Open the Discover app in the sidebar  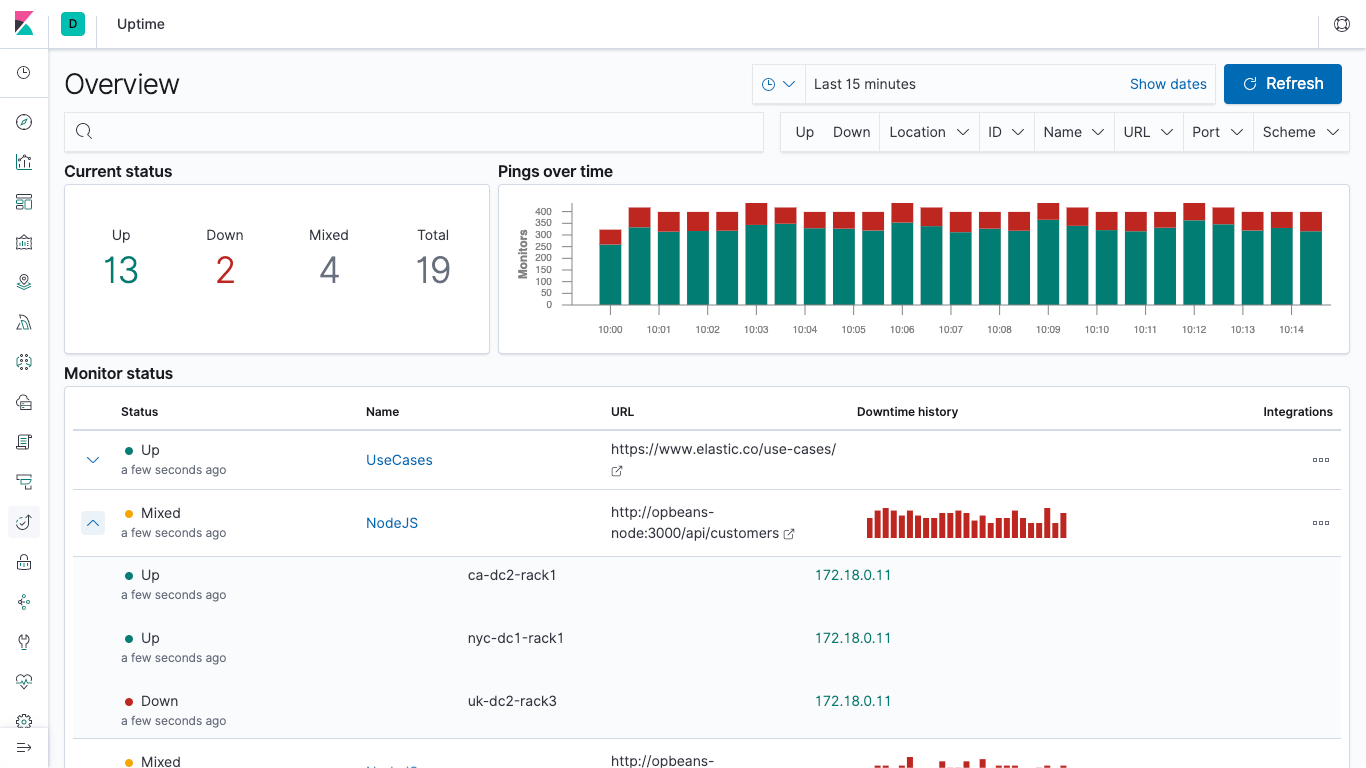pos(24,121)
